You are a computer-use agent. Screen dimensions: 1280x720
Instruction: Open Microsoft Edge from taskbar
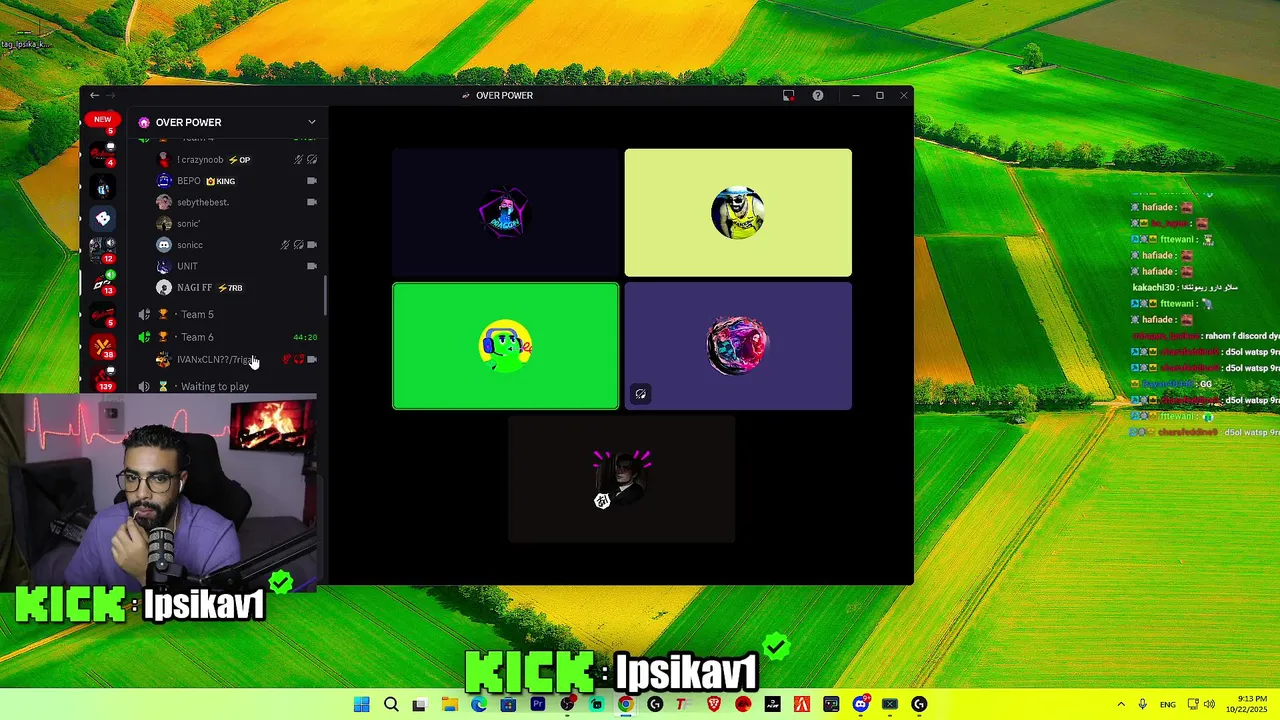(x=479, y=704)
